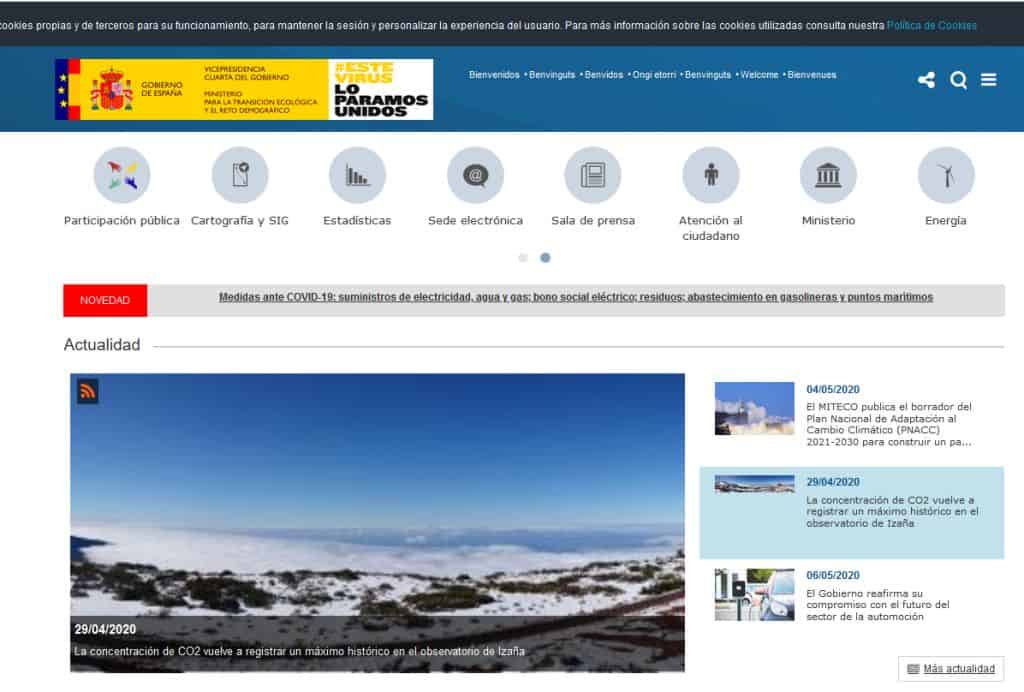Click the Más actualidad button
Screen dimensions: 1024x692
951,669
